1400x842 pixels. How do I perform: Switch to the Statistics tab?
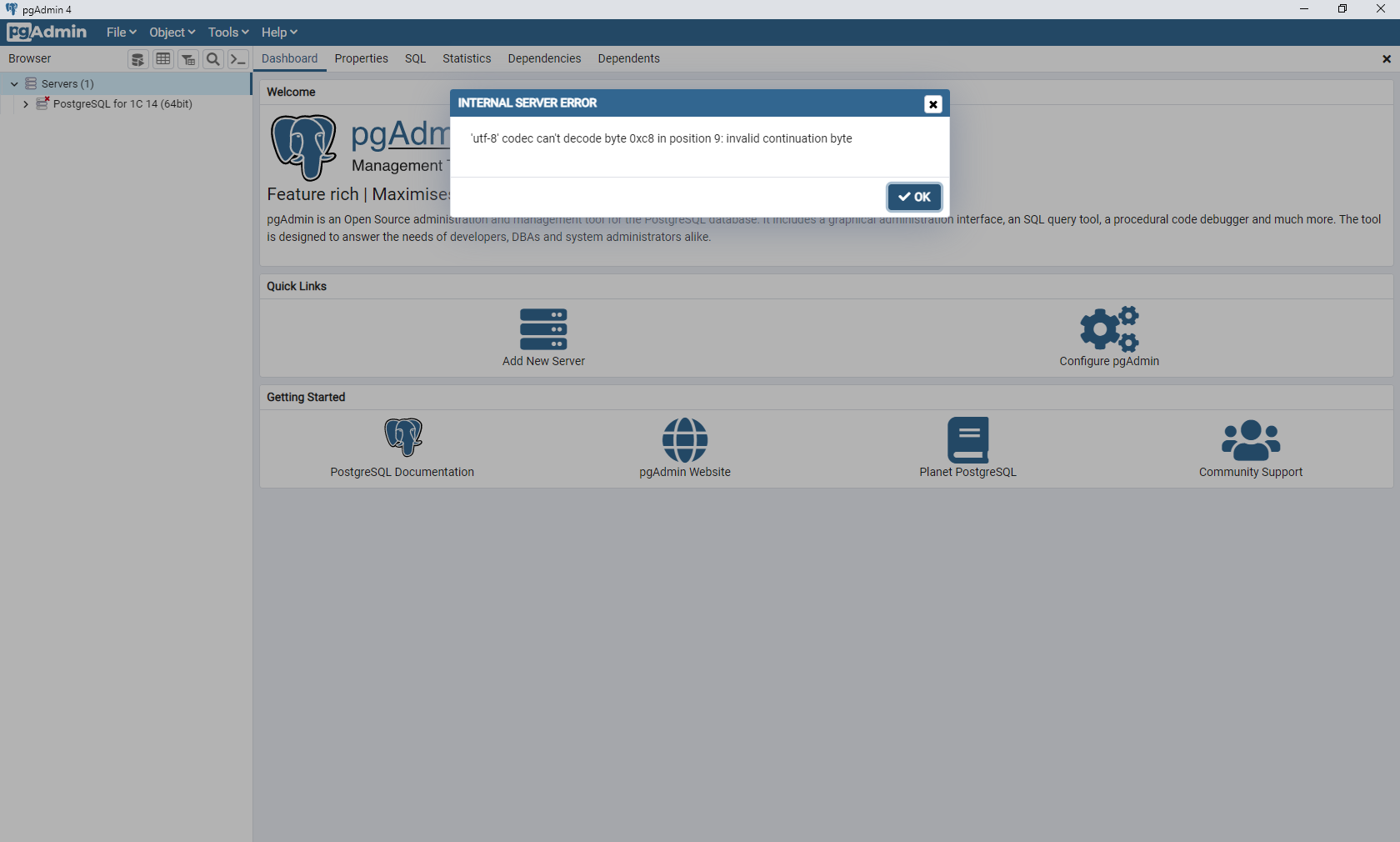467,58
